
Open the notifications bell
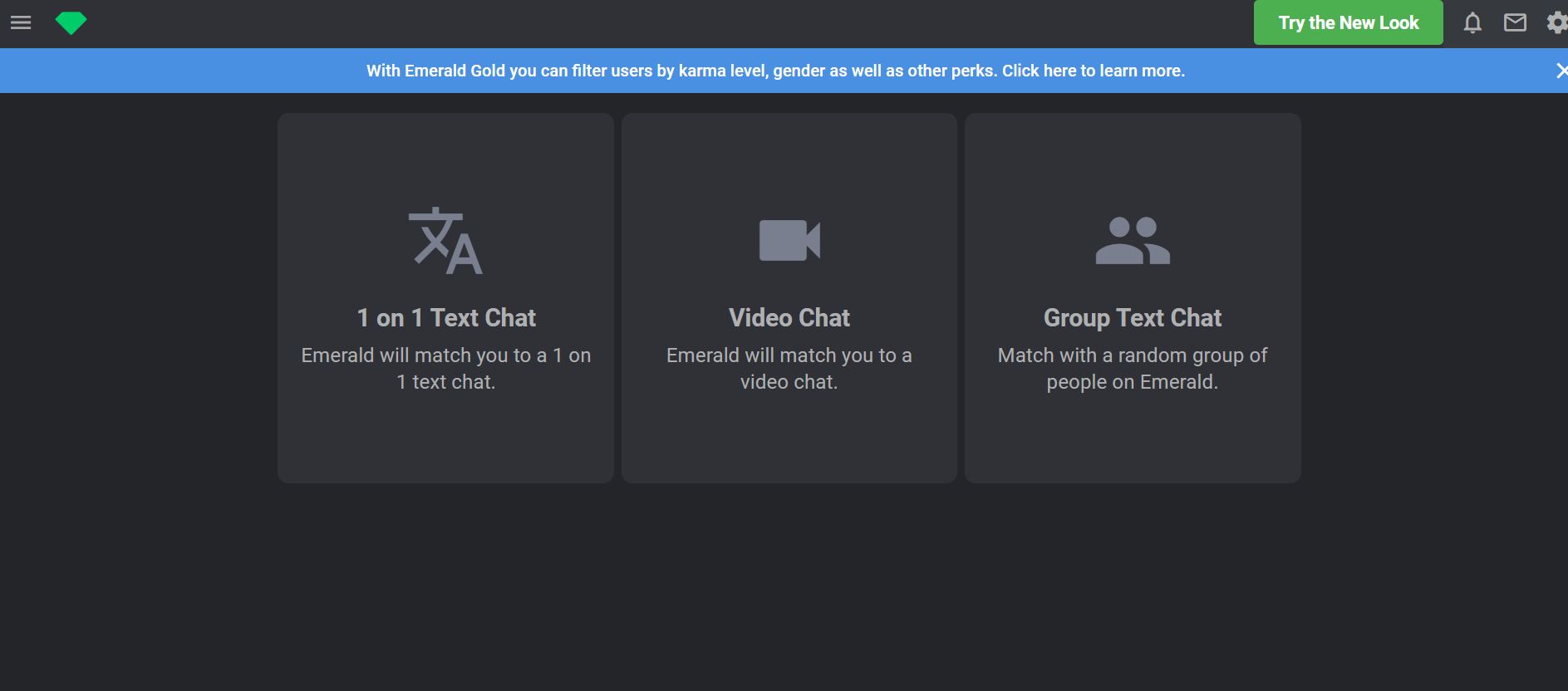[1472, 22]
